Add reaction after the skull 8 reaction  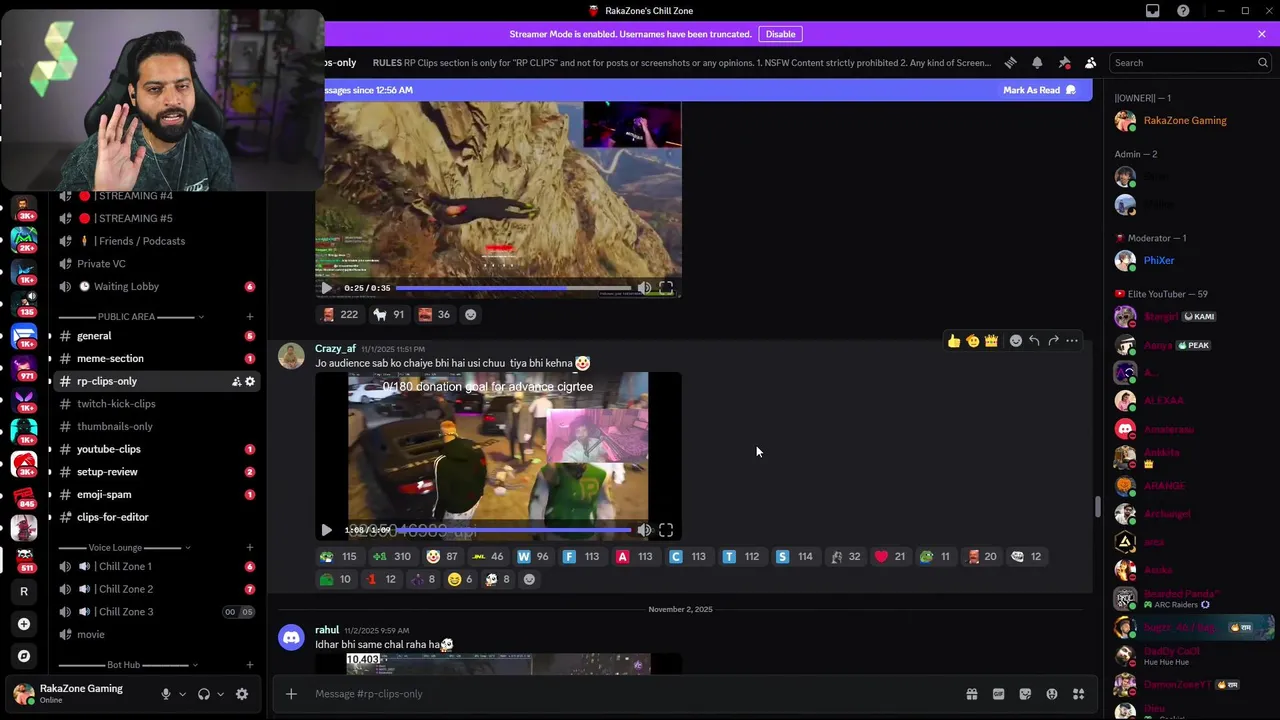(529, 579)
